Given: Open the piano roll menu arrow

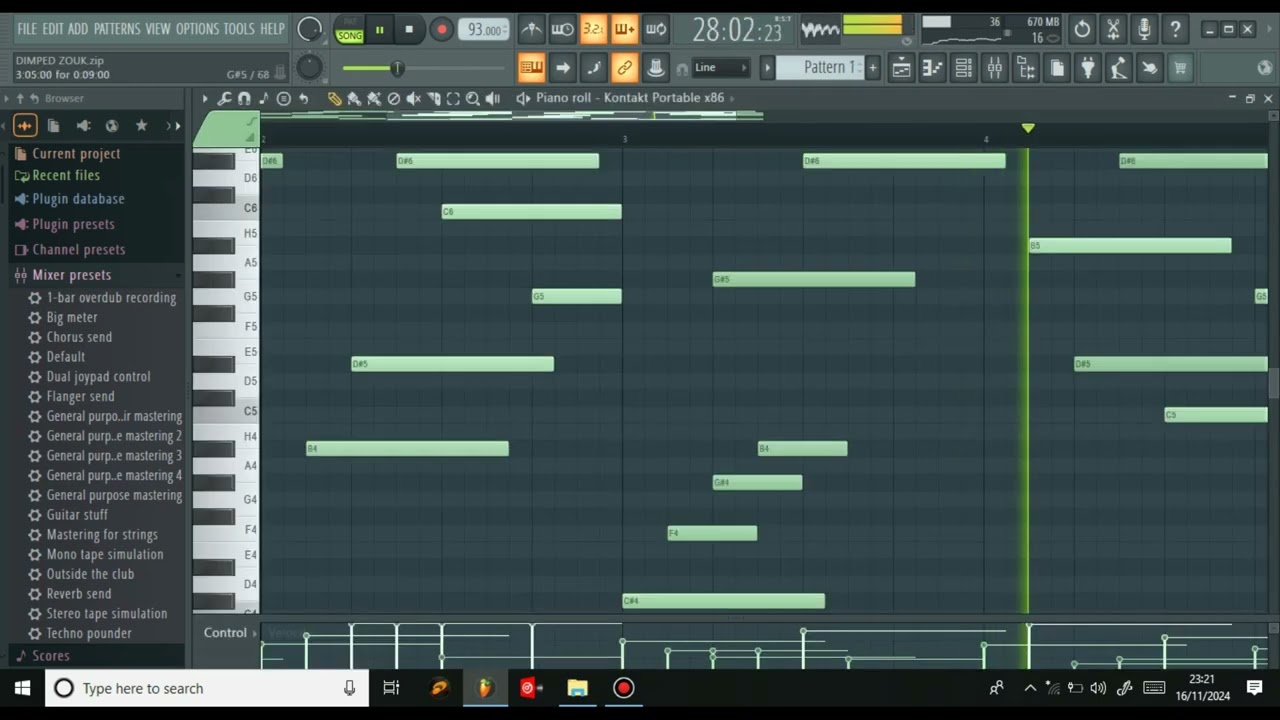Looking at the screenshot, I should click(205, 98).
